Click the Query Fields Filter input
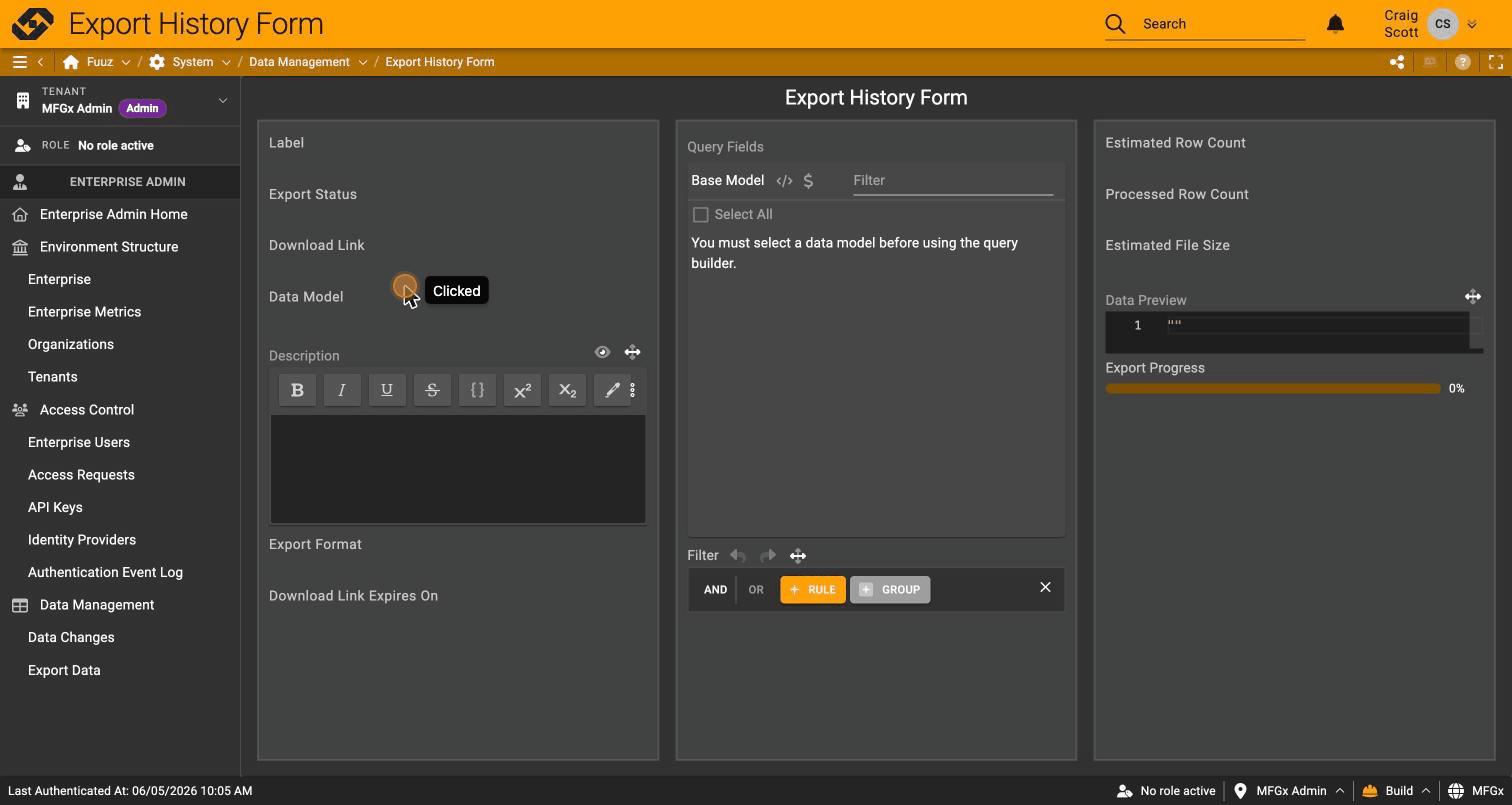Screen dimensions: 1512x805 (x=953, y=181)
